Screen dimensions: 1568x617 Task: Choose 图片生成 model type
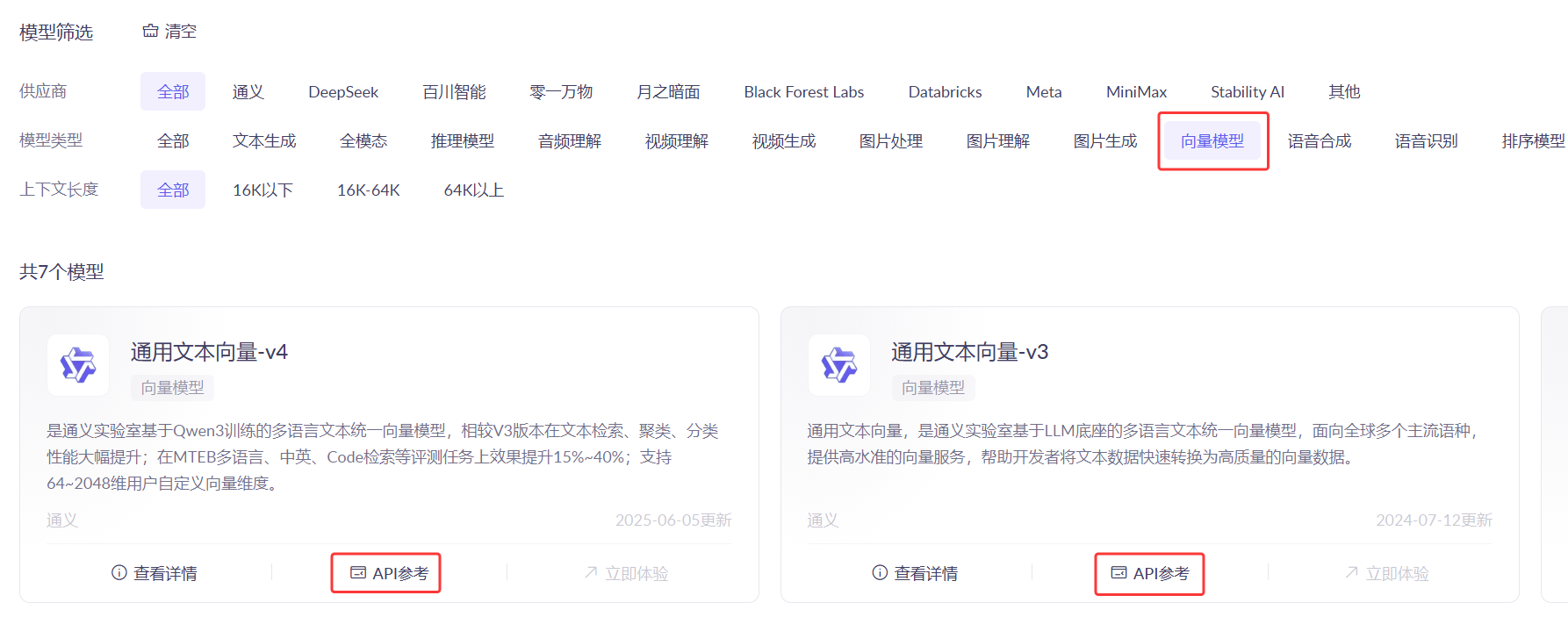click(x=1105, y=140)
